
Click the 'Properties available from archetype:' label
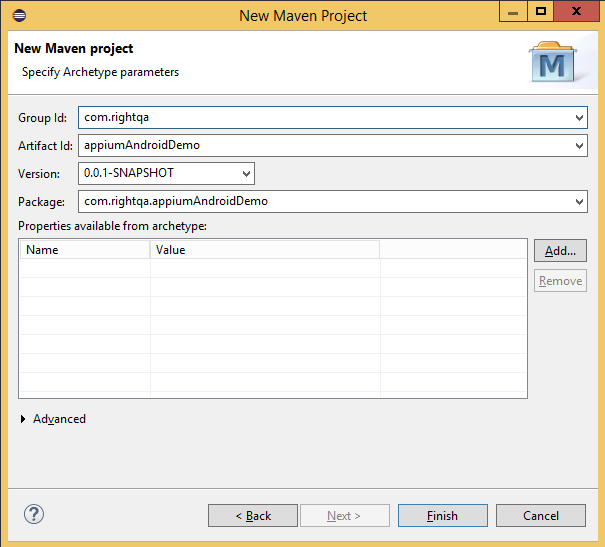113,226
